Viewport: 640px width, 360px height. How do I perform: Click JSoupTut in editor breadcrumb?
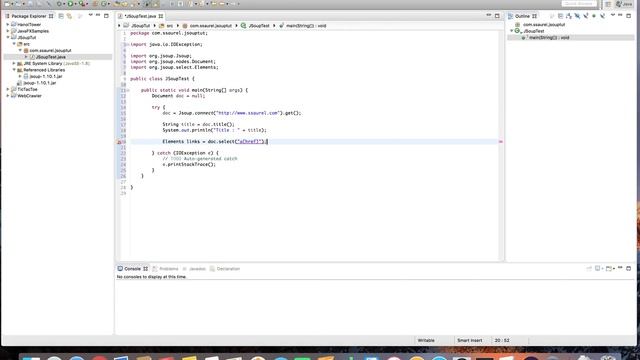[x=141, y=26]
